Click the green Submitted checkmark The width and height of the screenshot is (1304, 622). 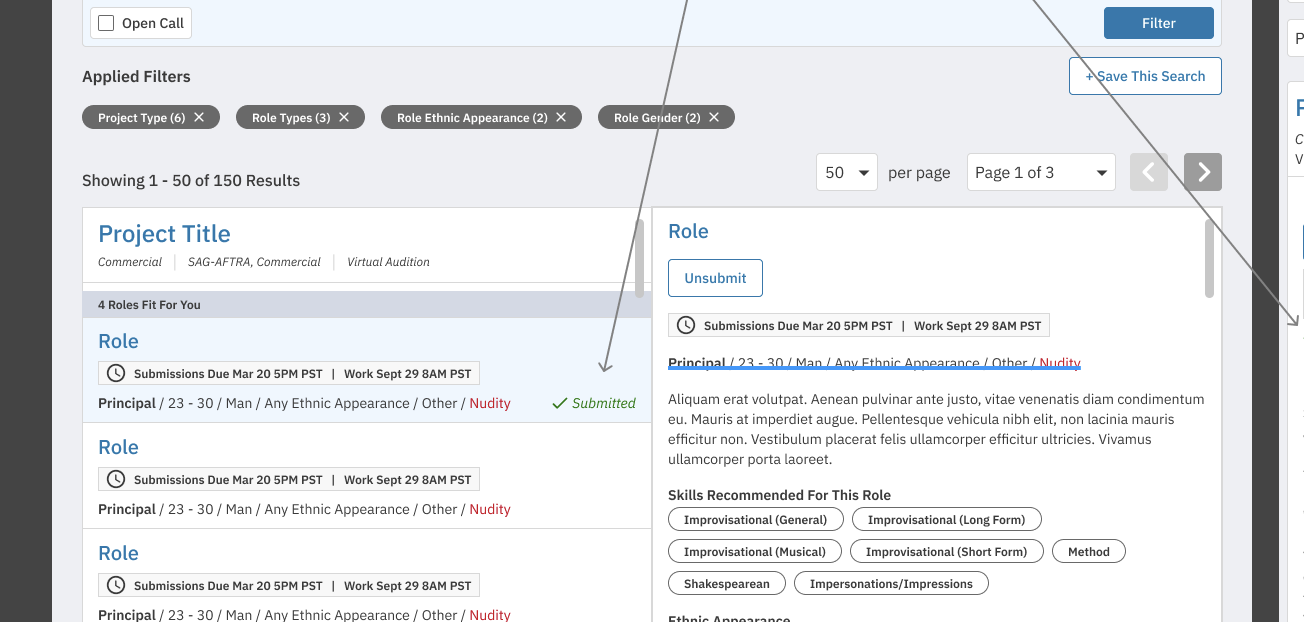pos(559,403)
